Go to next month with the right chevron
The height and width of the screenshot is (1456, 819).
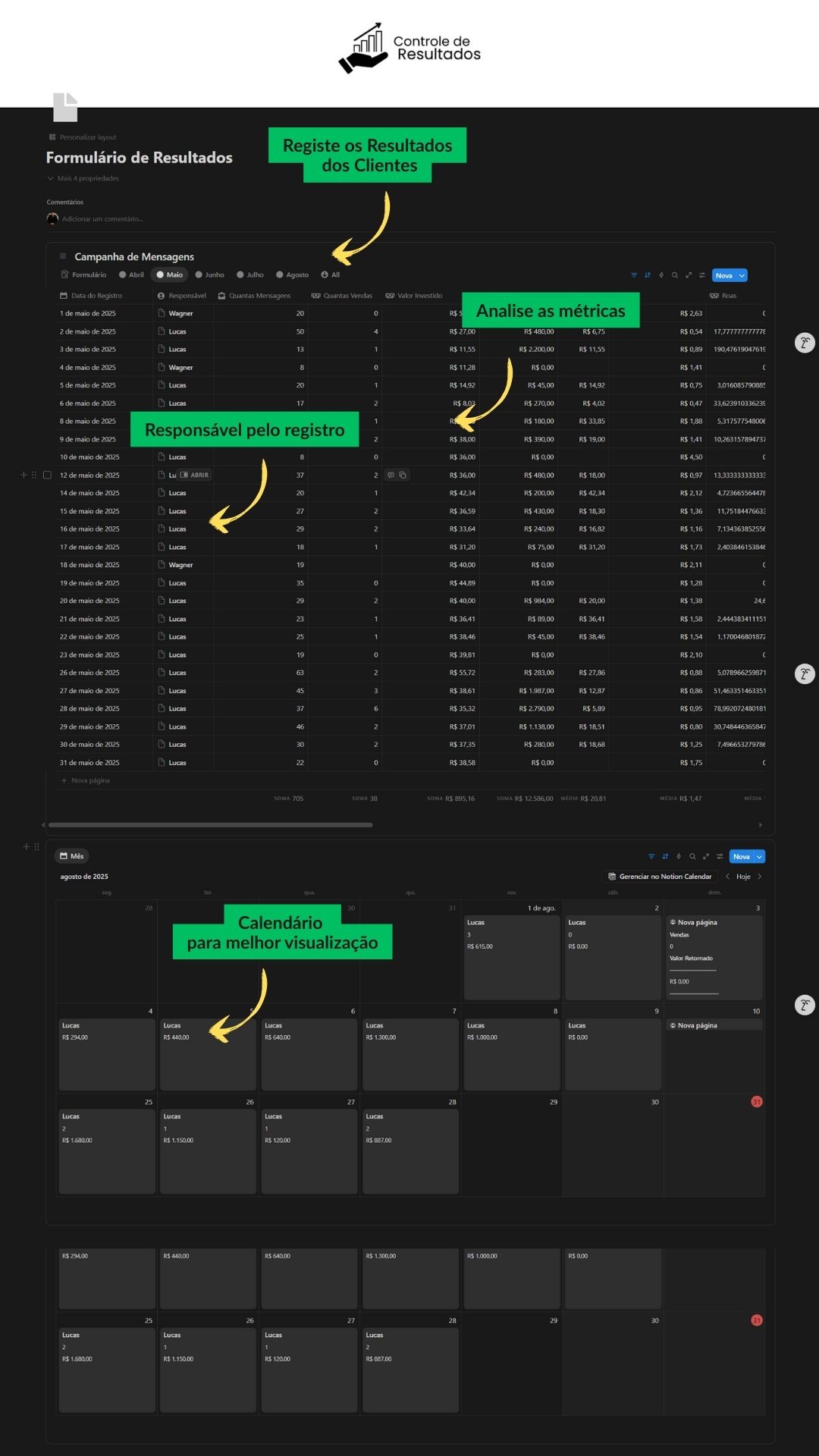(760, 877)
